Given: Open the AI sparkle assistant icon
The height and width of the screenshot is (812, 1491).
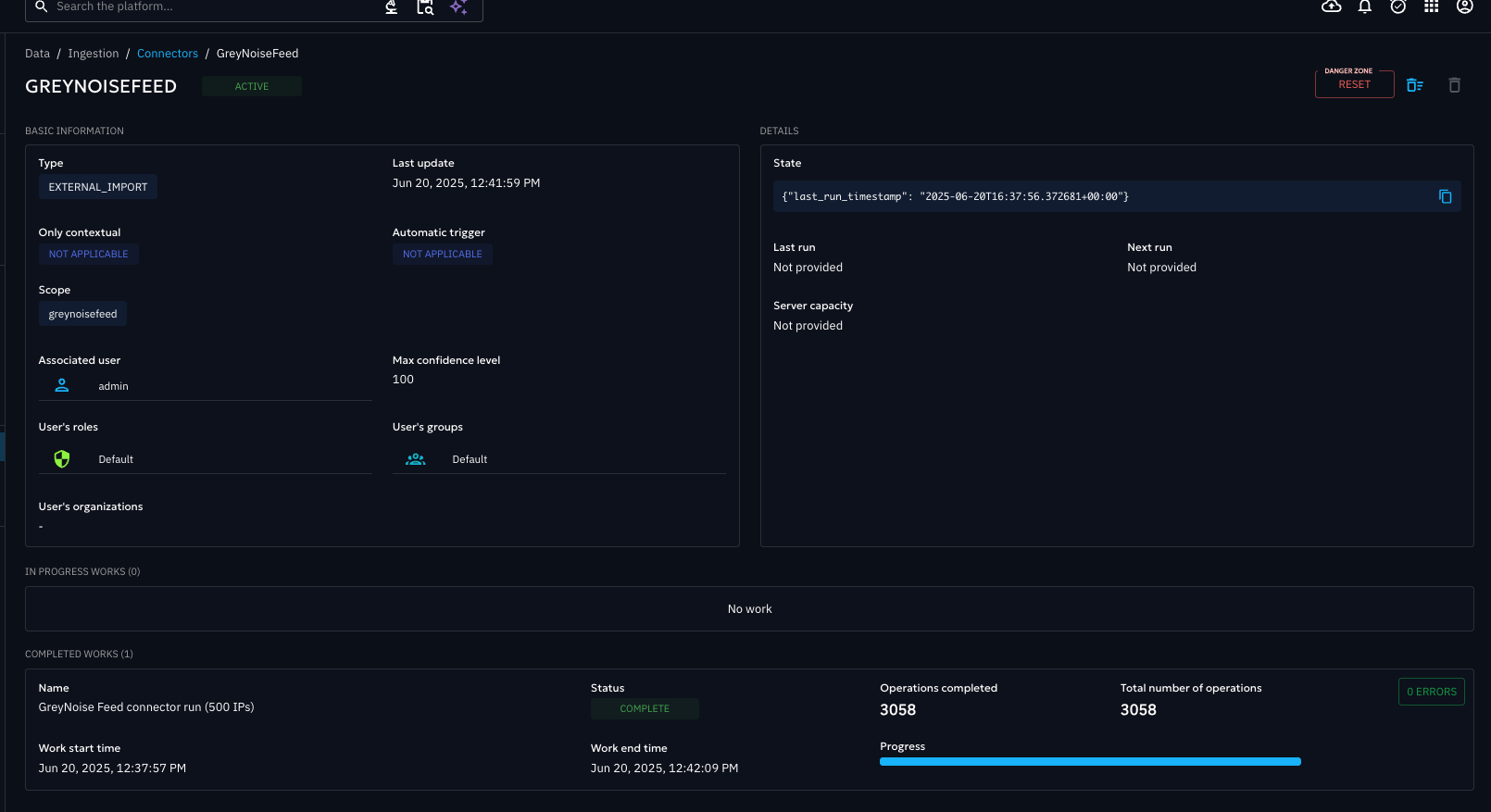Looking at the screenshot, I should tap(458, 6).
